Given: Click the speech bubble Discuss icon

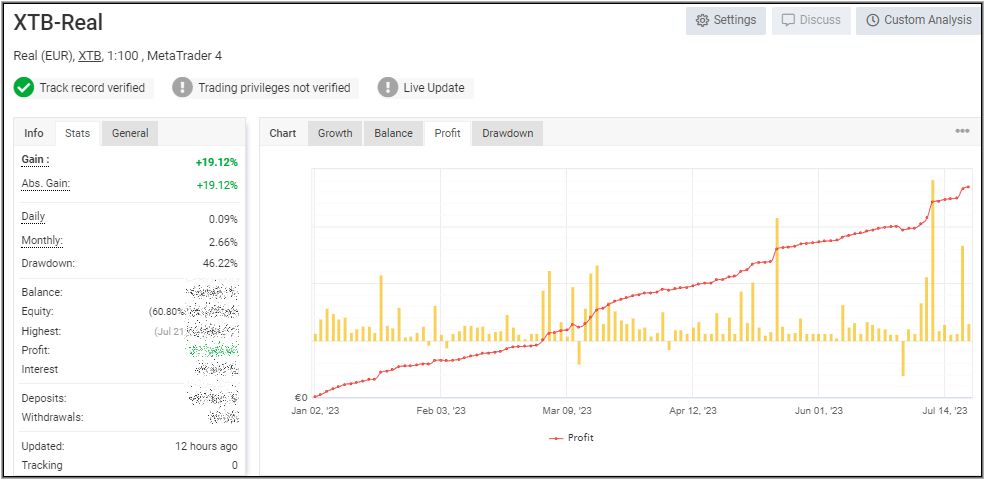Looking at the screenshot, I should tap(788, 20).
